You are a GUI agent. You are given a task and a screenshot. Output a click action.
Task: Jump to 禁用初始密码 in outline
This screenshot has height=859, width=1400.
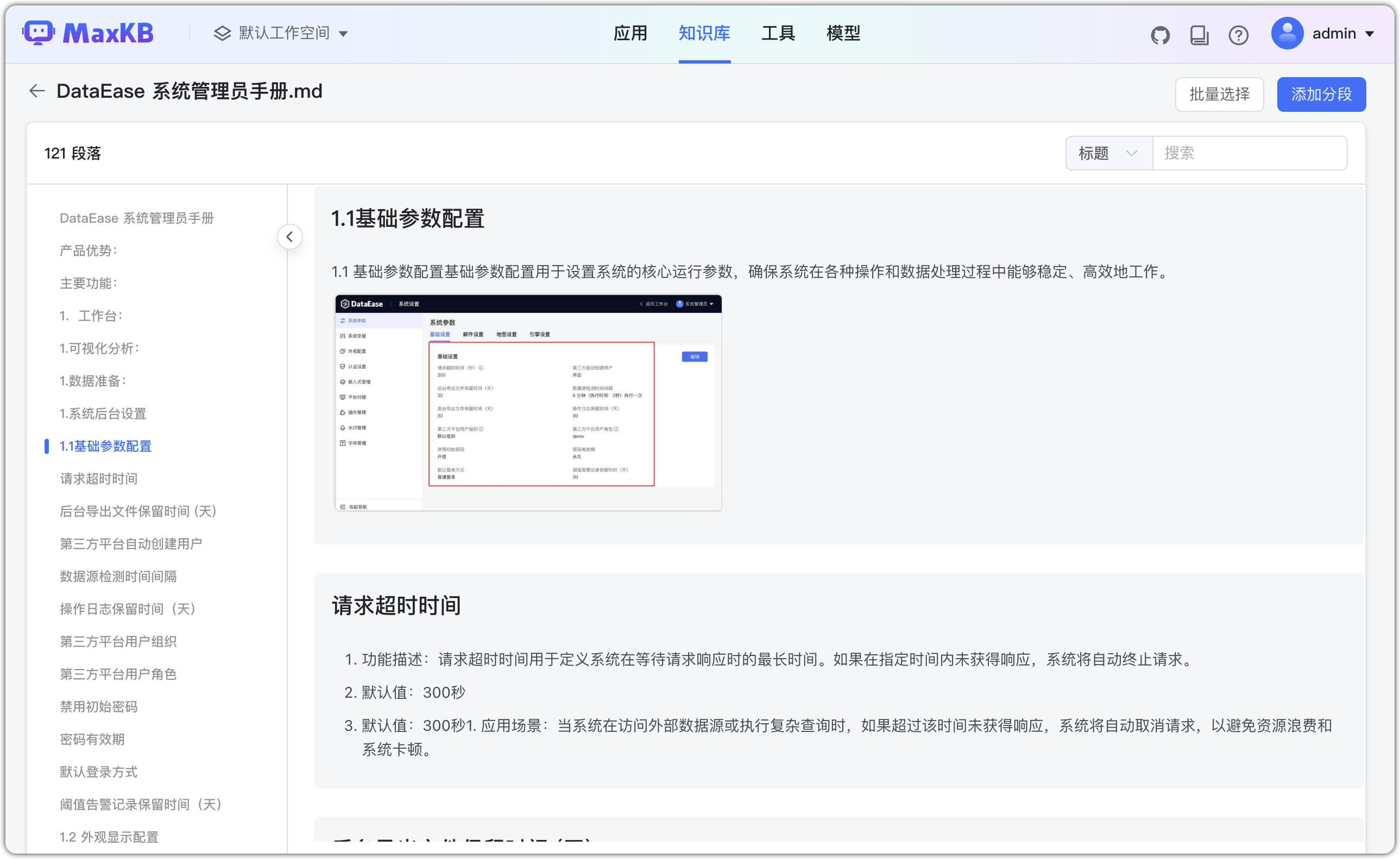99,707
